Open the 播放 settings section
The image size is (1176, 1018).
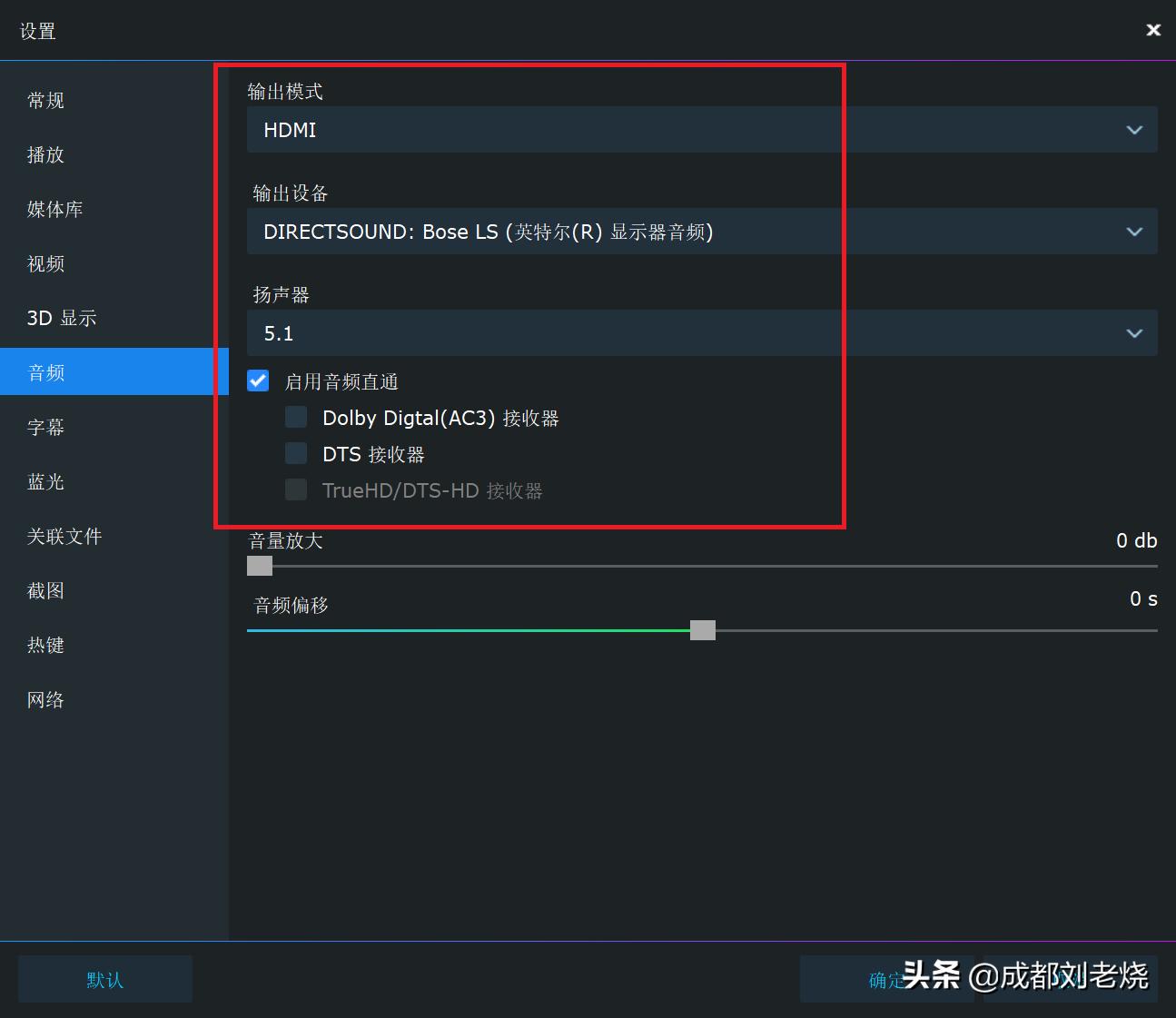44,154
